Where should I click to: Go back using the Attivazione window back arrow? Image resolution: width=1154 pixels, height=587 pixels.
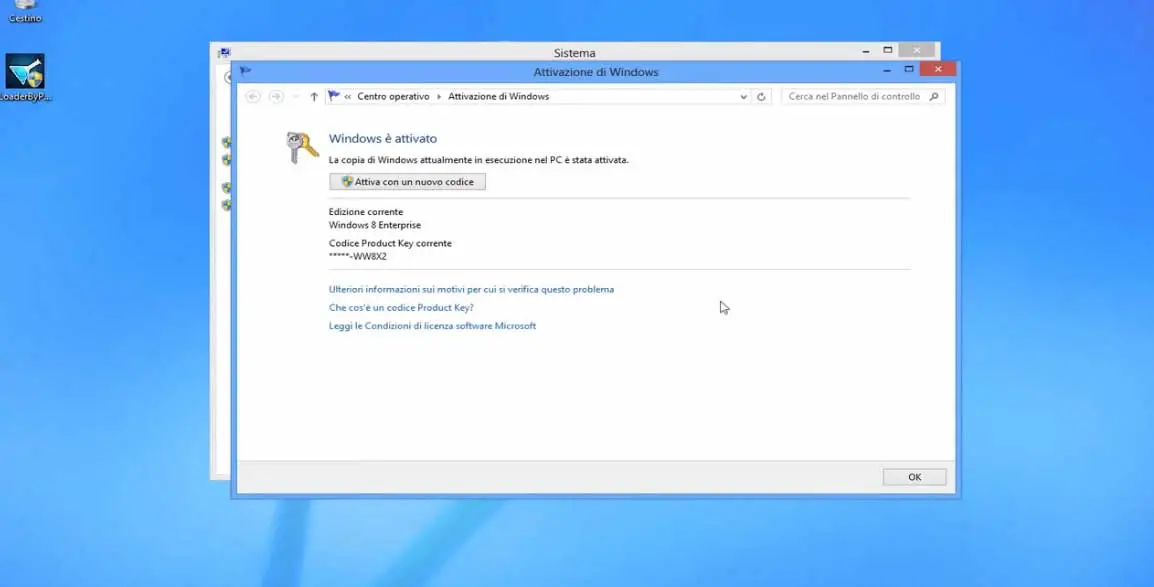pyautogui.click(x=253, y=96)
